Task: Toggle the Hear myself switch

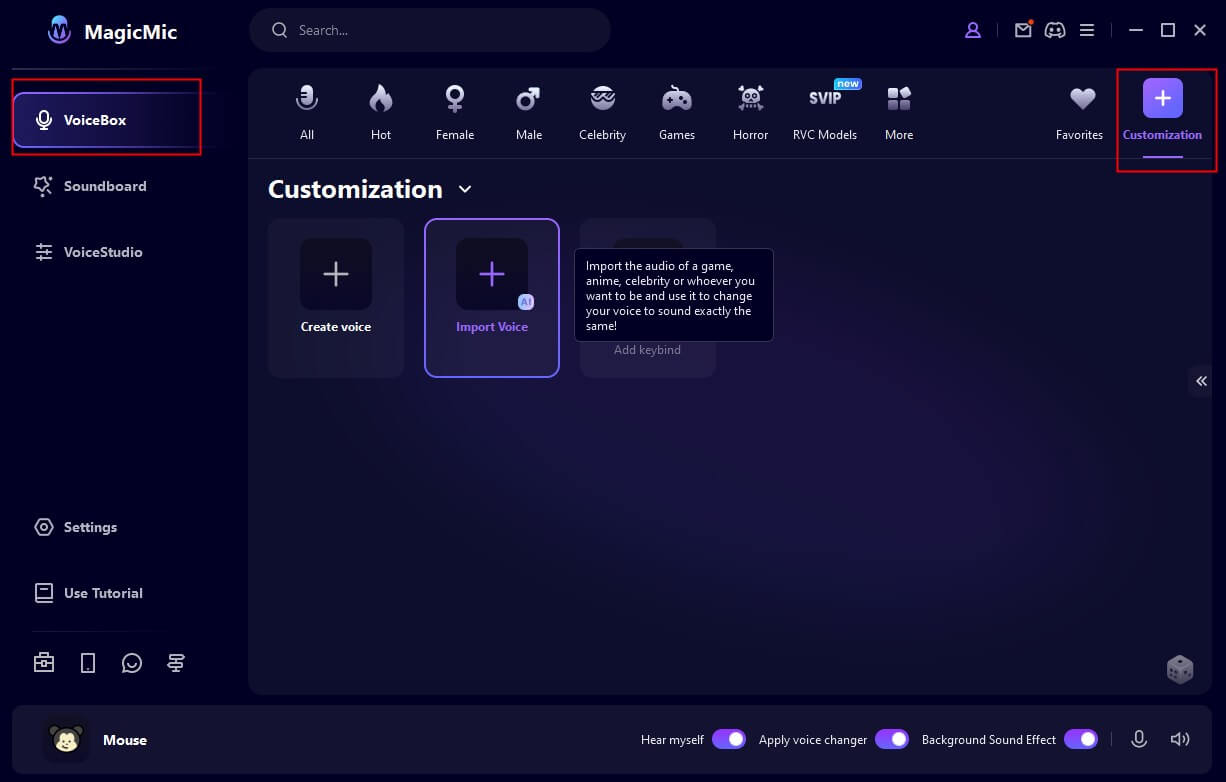Action: tap(729, 739)
